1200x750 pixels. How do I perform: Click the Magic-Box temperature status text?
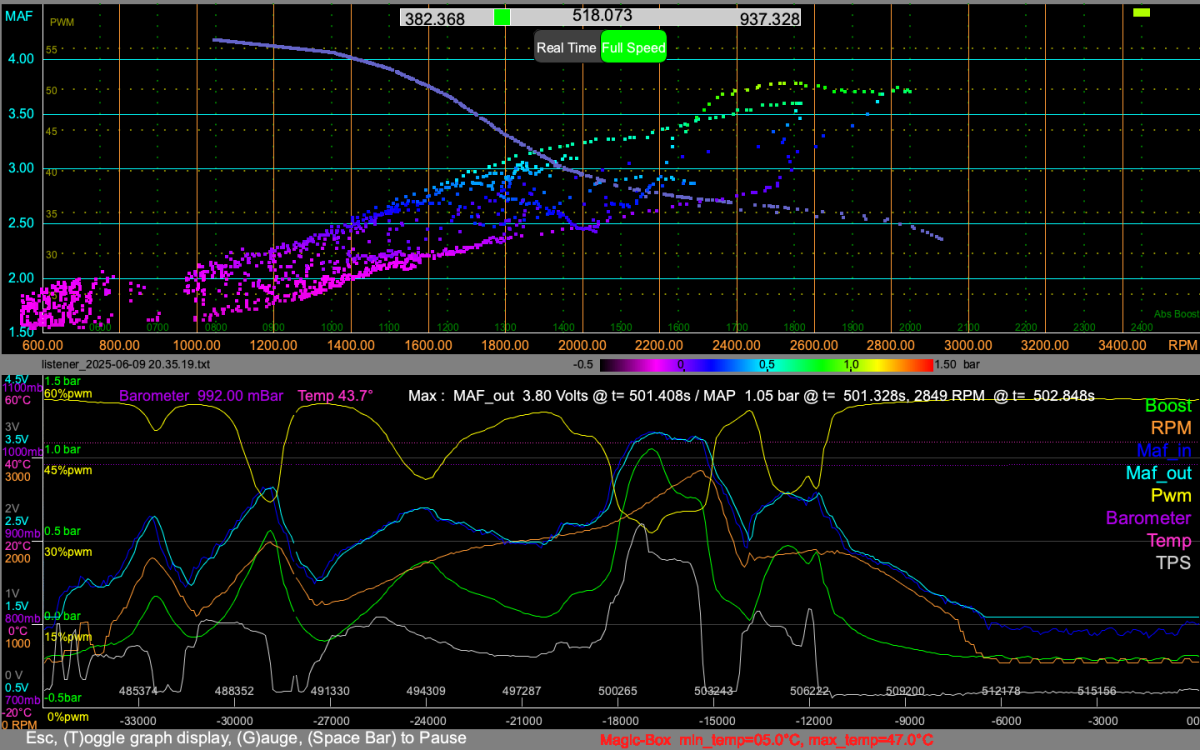click(766, 740)
